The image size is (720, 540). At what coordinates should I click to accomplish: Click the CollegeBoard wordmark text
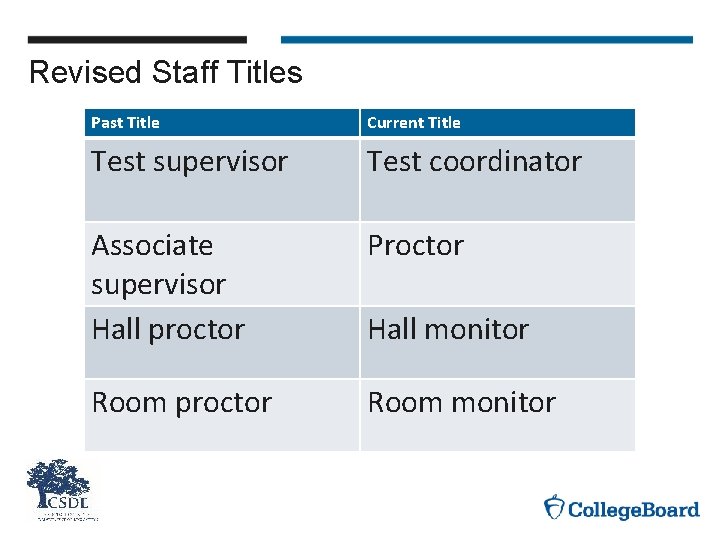(x=634, y=510)
